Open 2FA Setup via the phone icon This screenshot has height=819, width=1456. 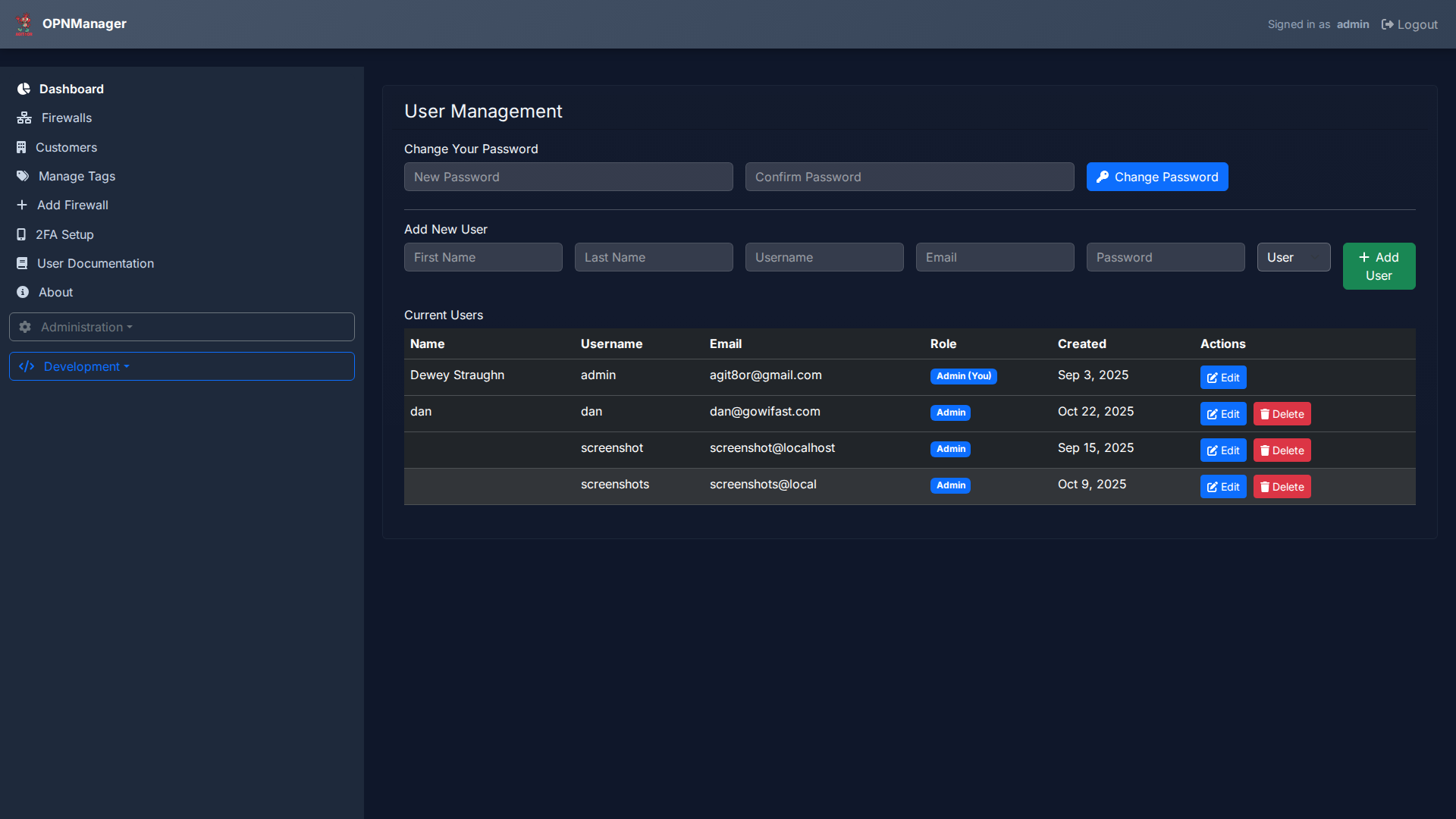(21, 234)
